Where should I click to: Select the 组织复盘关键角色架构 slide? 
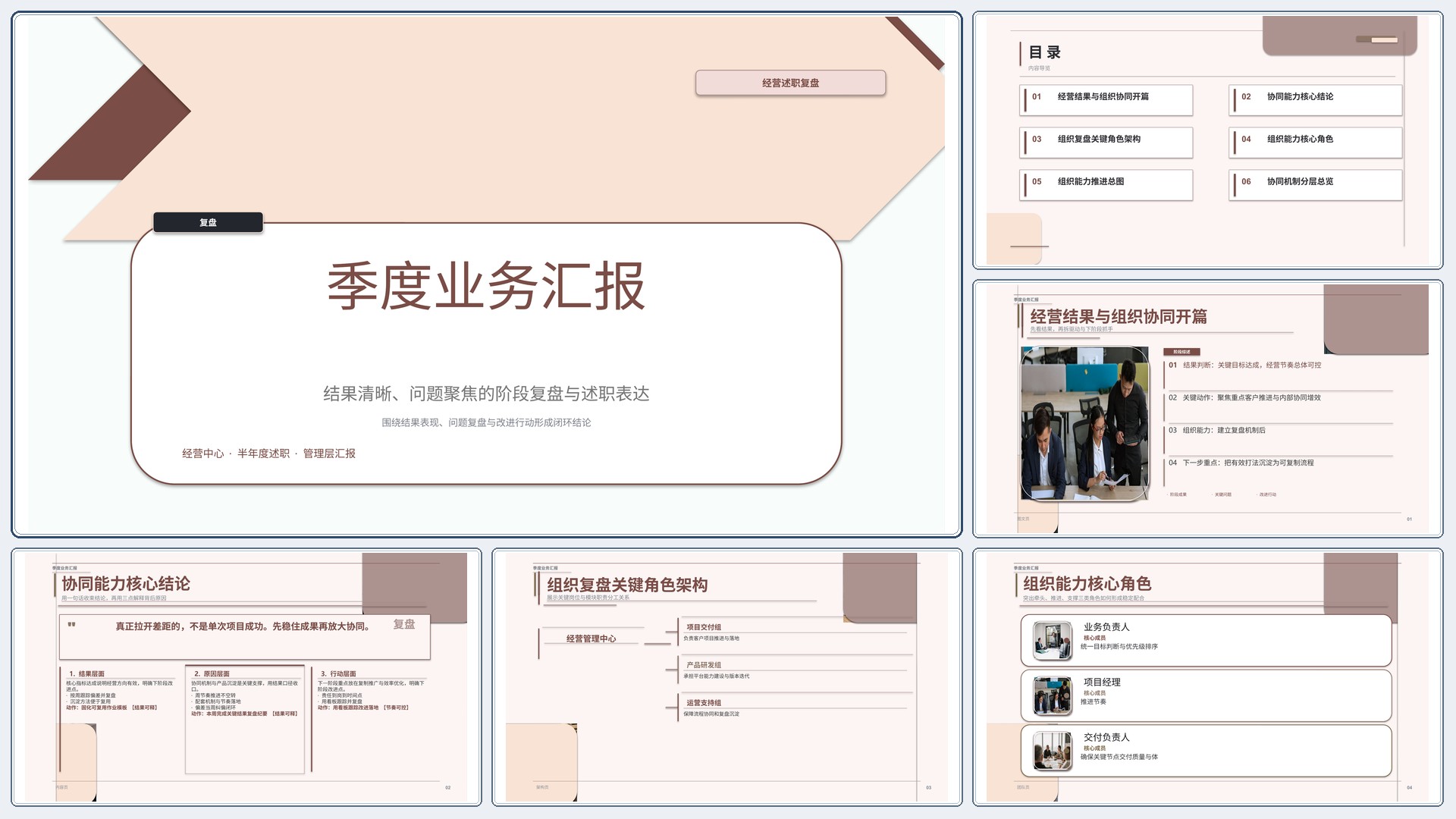point(726,676)
